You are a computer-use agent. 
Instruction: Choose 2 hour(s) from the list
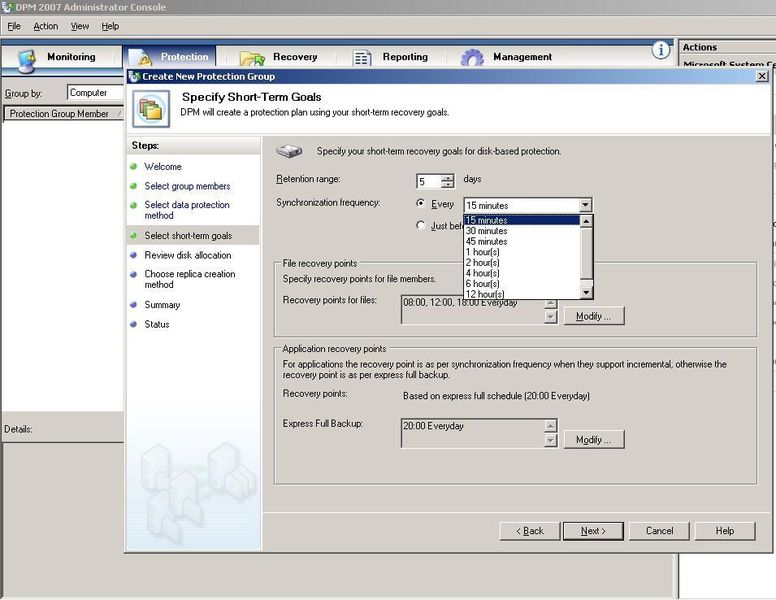coord(522,262)
